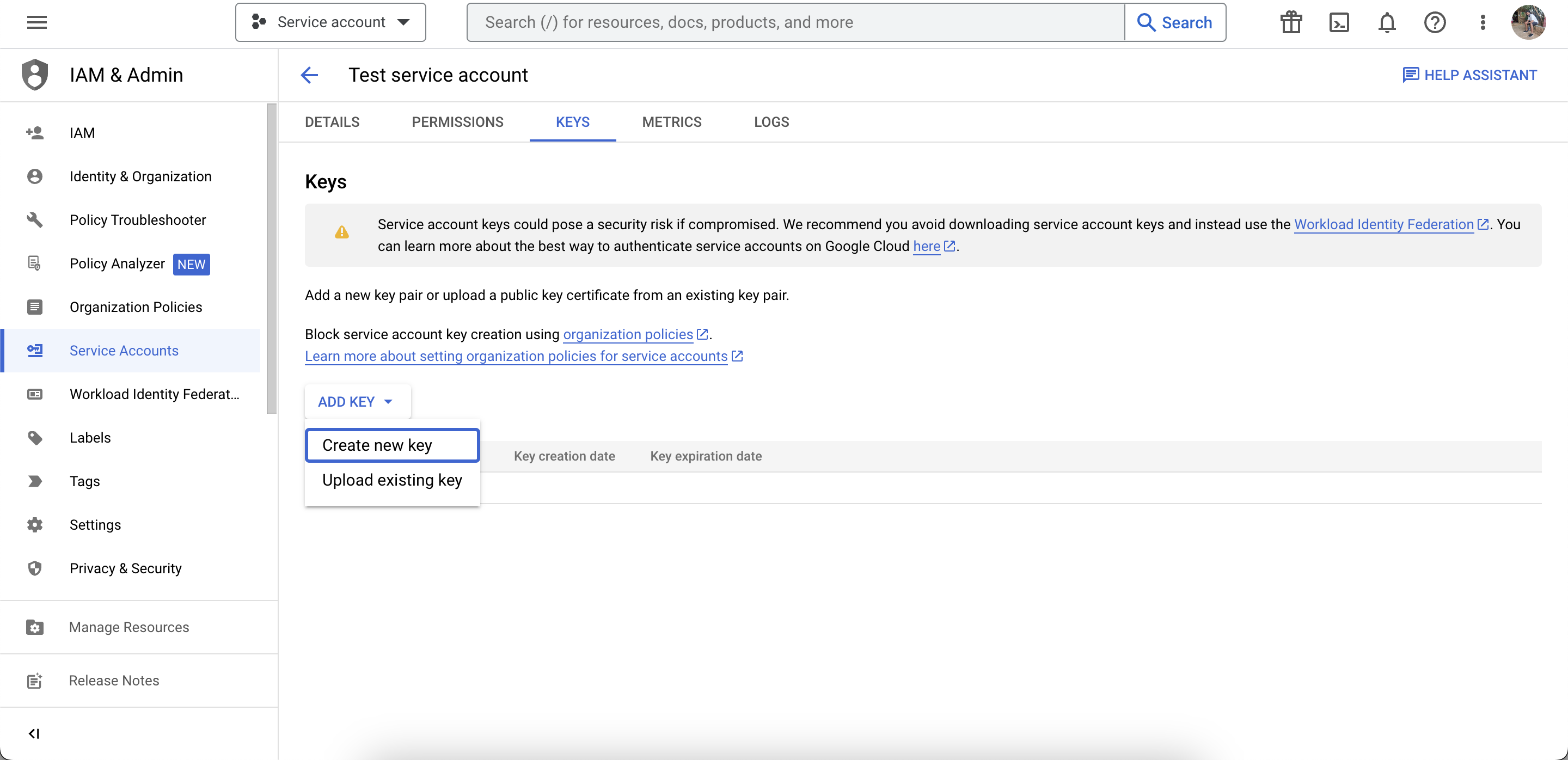Switch to the Logs tab
This screenshot has width=1568, height=760.
tap(771, 122)
